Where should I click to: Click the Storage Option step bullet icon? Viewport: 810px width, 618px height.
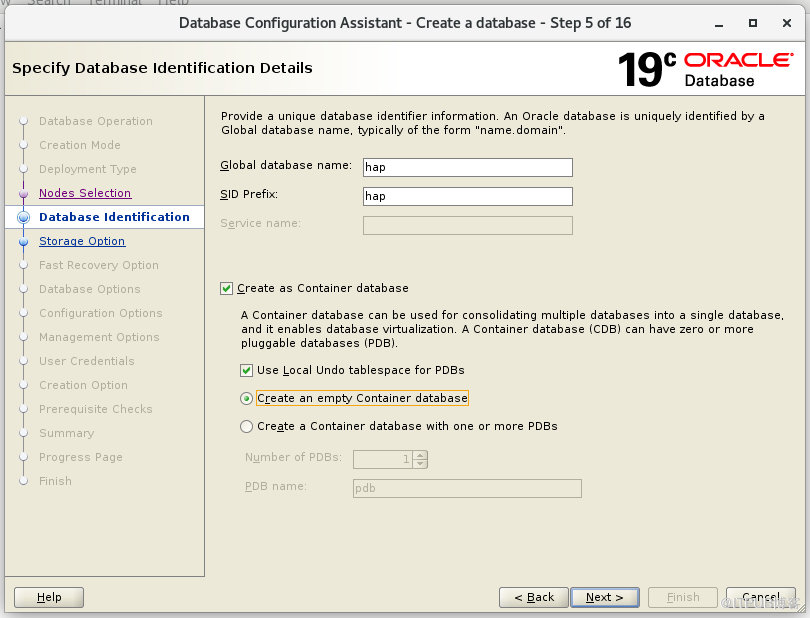click(23, 241)
